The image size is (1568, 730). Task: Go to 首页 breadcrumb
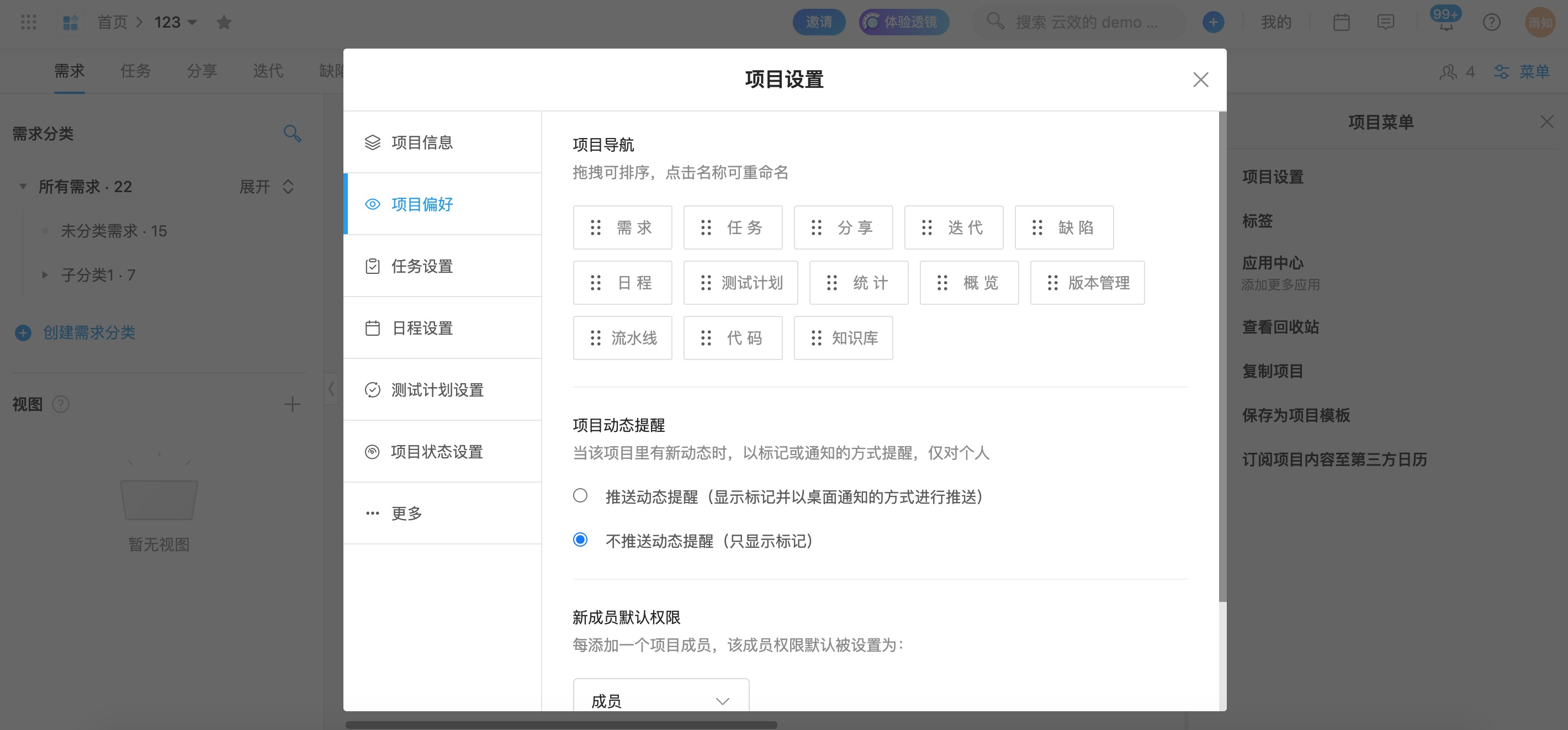(113, 23)
